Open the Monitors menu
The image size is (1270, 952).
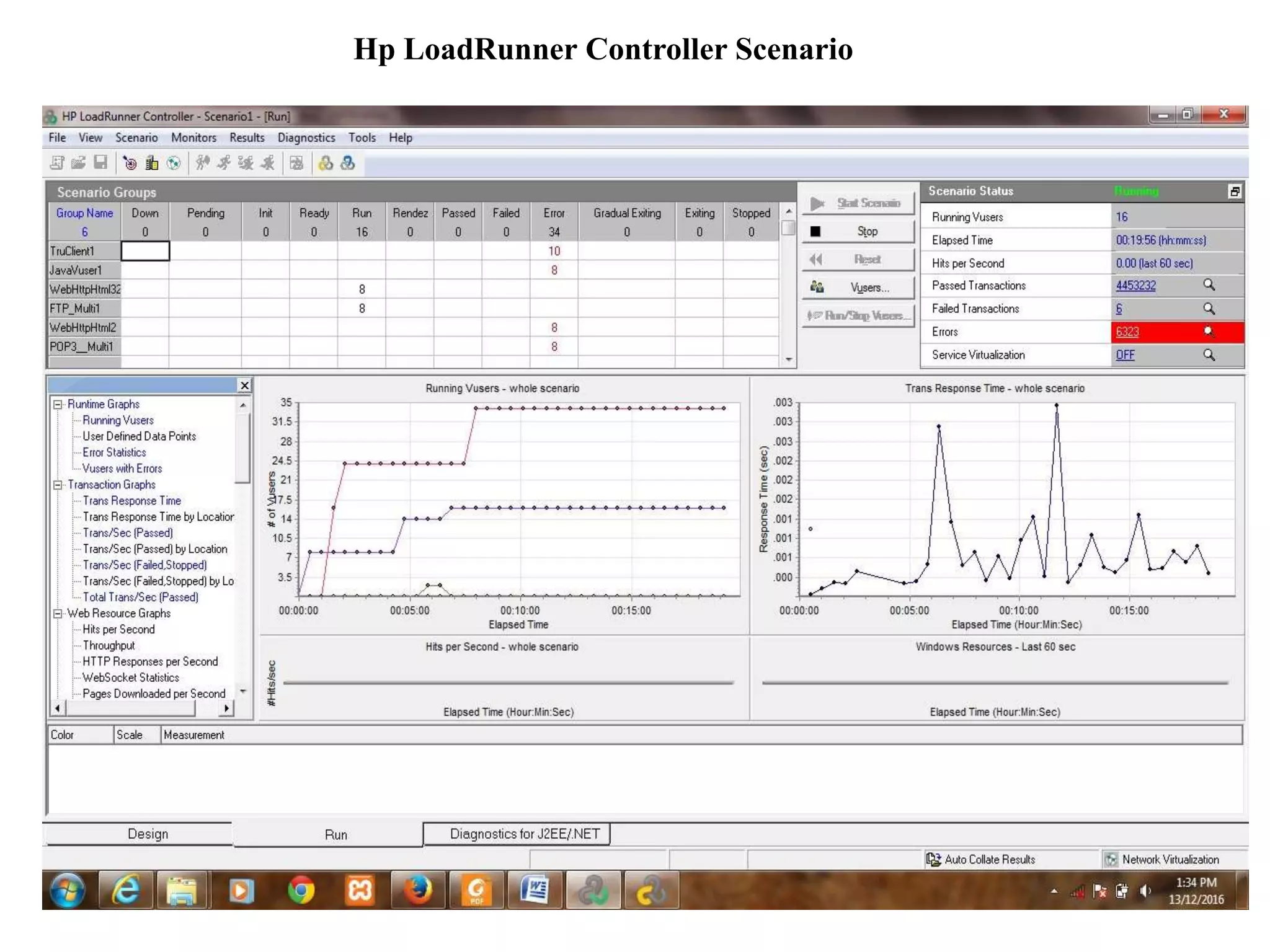click(x=193, y=138)
